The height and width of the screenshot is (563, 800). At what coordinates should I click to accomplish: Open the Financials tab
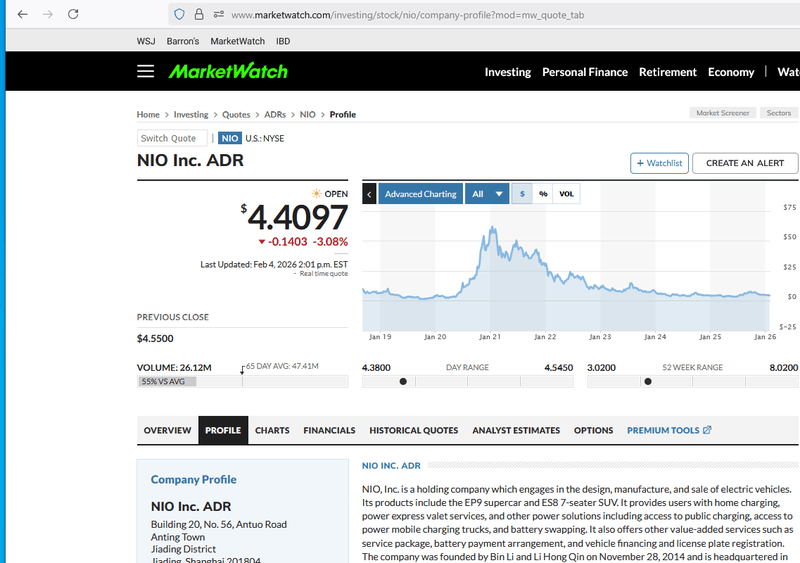(329, 430)
